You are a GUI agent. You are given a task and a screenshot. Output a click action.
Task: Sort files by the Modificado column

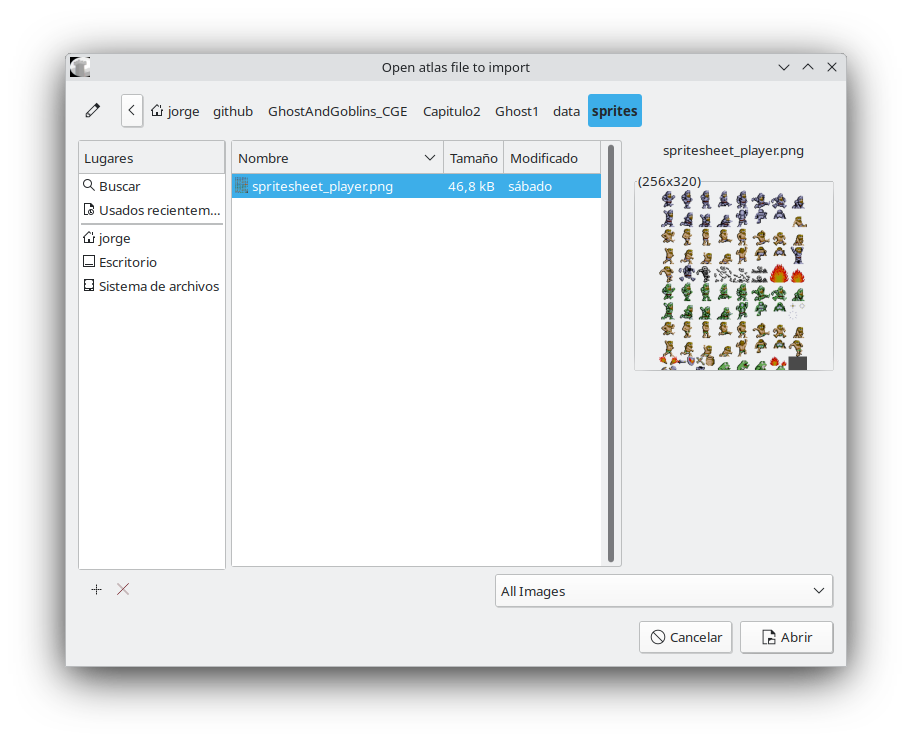point(544,158)
